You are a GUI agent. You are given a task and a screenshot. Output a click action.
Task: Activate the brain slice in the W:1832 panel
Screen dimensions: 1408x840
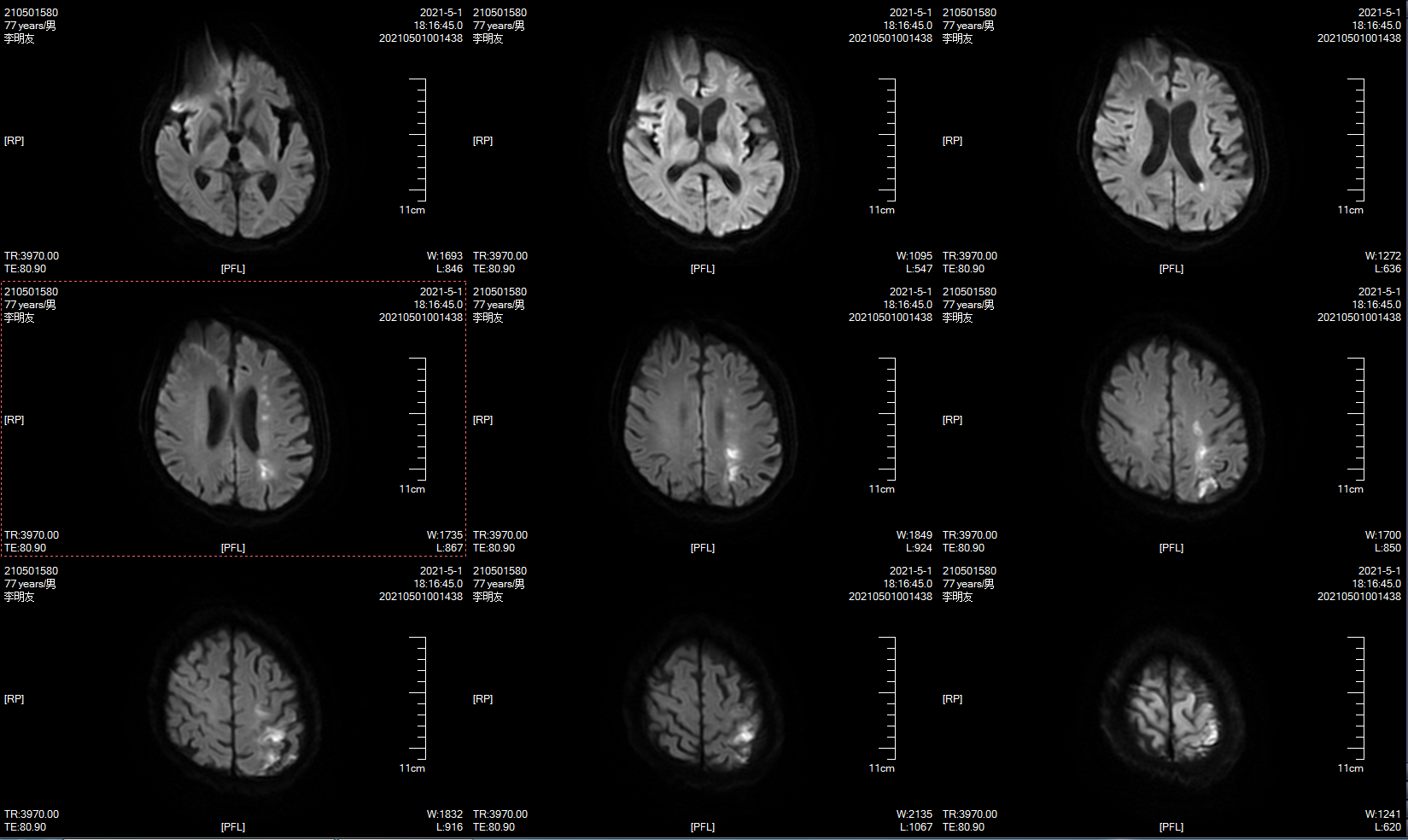coord(235,700)
